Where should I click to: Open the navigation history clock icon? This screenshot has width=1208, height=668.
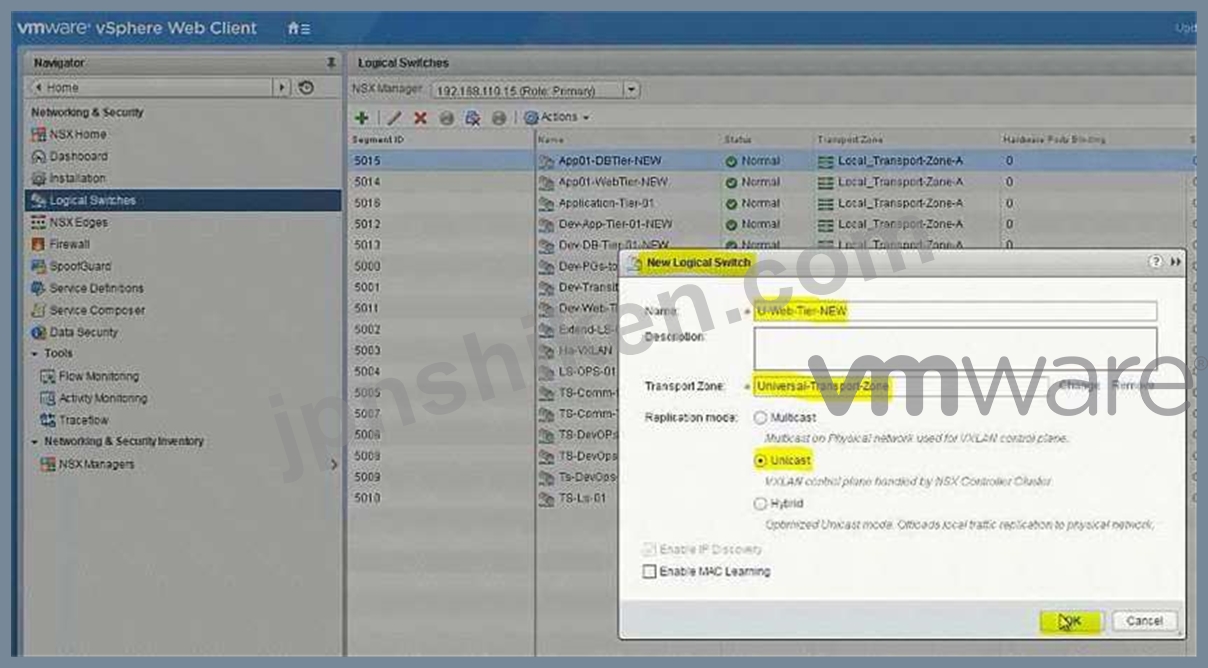[306, 88]
